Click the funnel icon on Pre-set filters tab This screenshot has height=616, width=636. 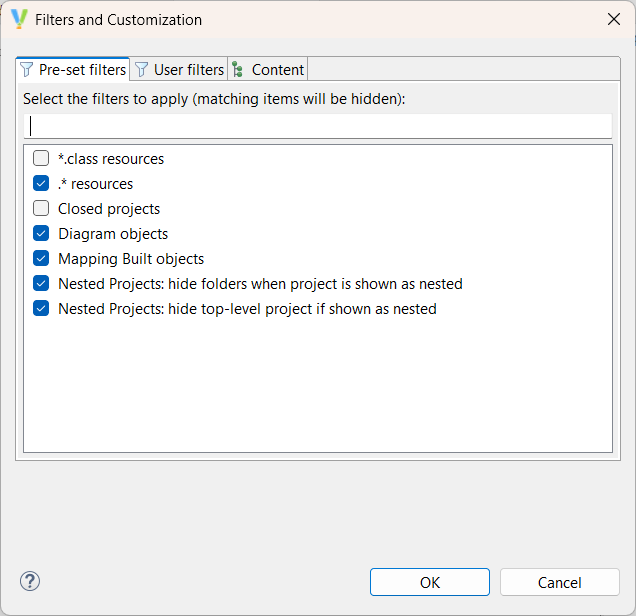tap(27, 70)
